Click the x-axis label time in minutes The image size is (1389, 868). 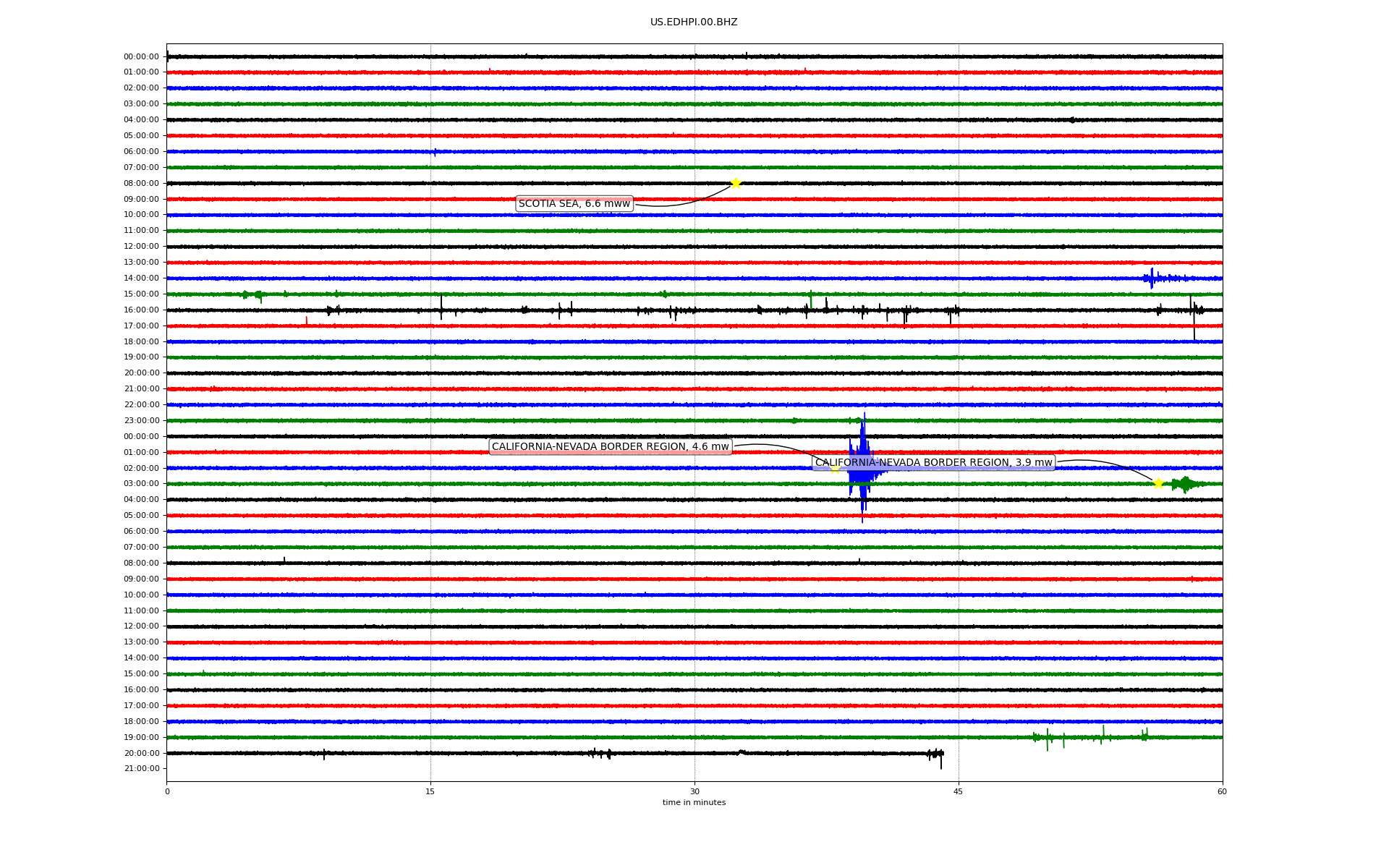[694, 803]
